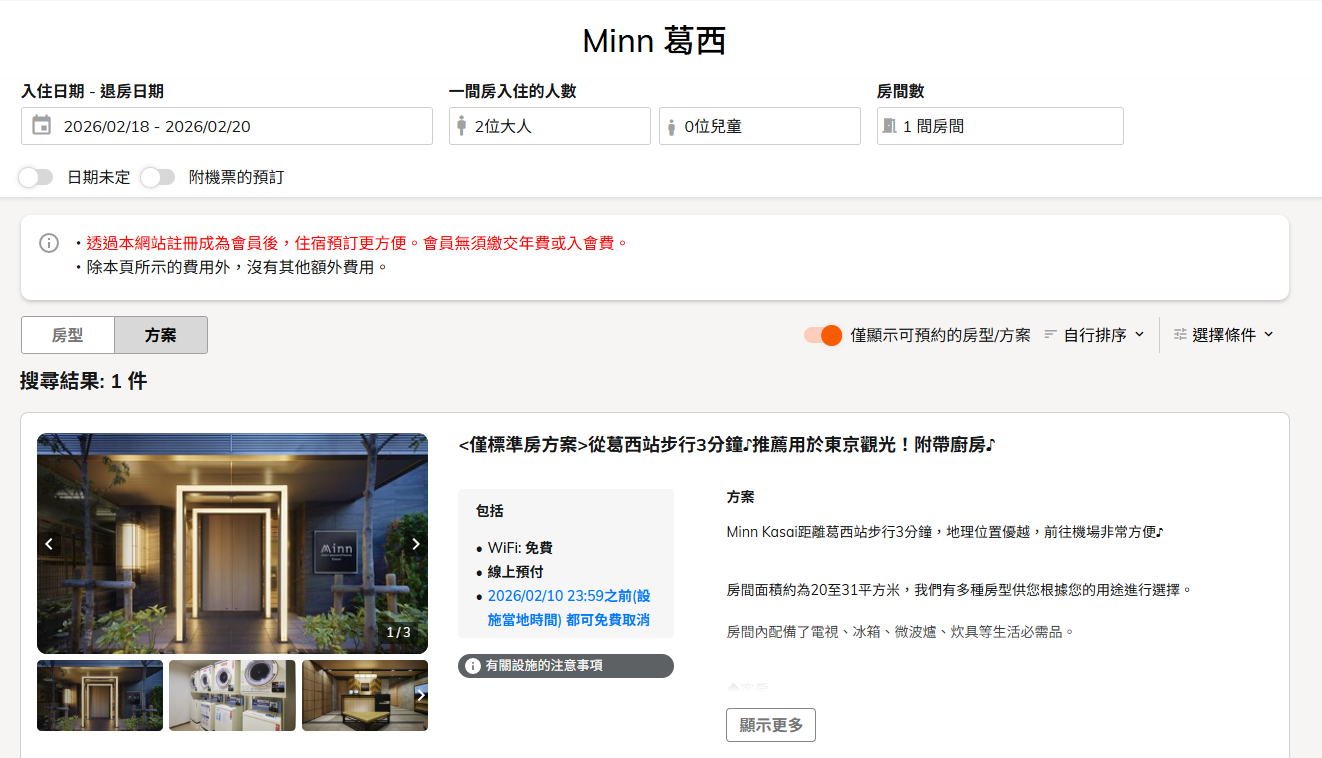Enable the 日期未定 toggle
The width and height of the screenshot is (1322, 758).
36,176
